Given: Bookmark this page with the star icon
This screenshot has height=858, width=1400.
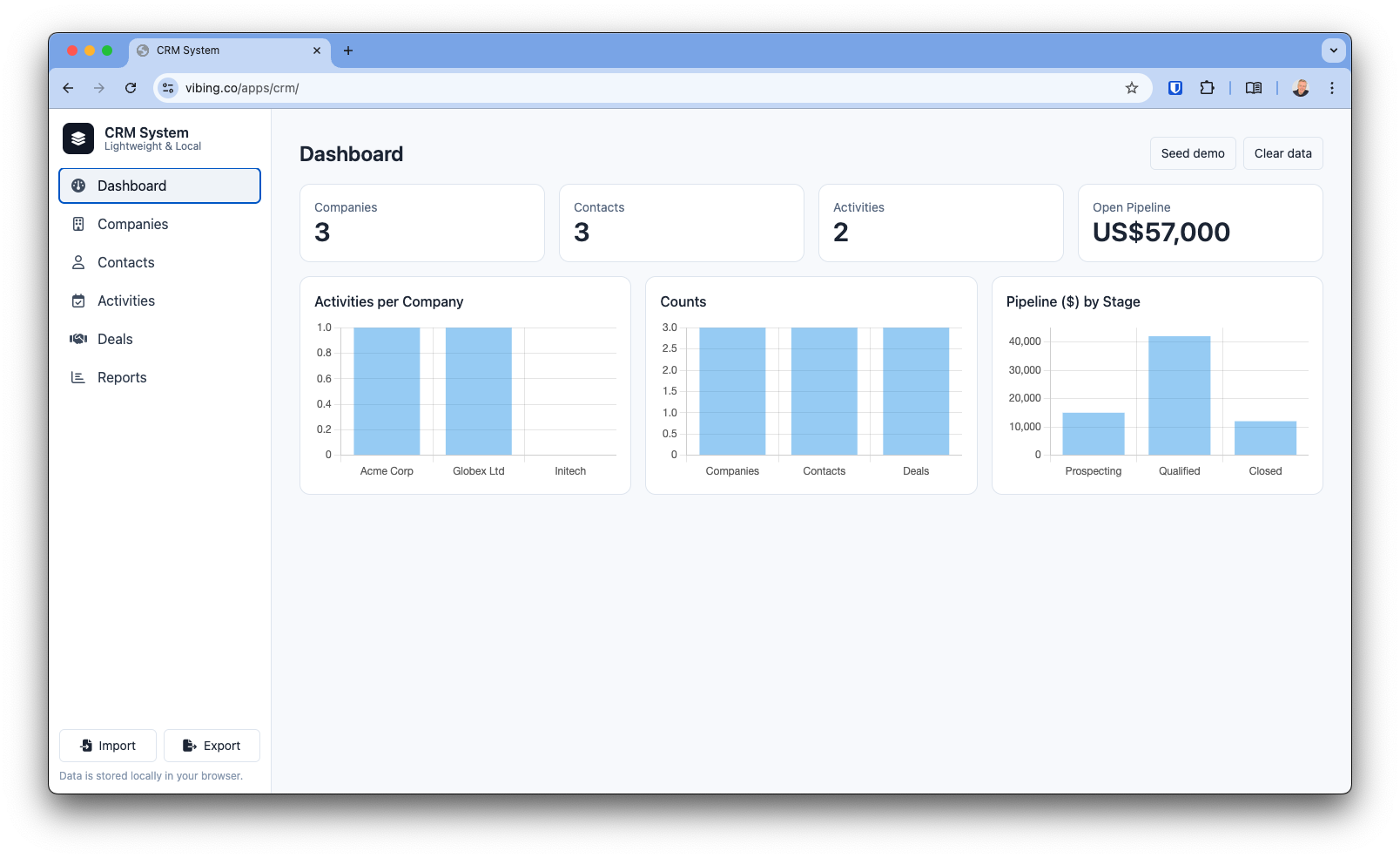Looking at the screenshot, I should pyautogui.click(x=1132, y=88).
